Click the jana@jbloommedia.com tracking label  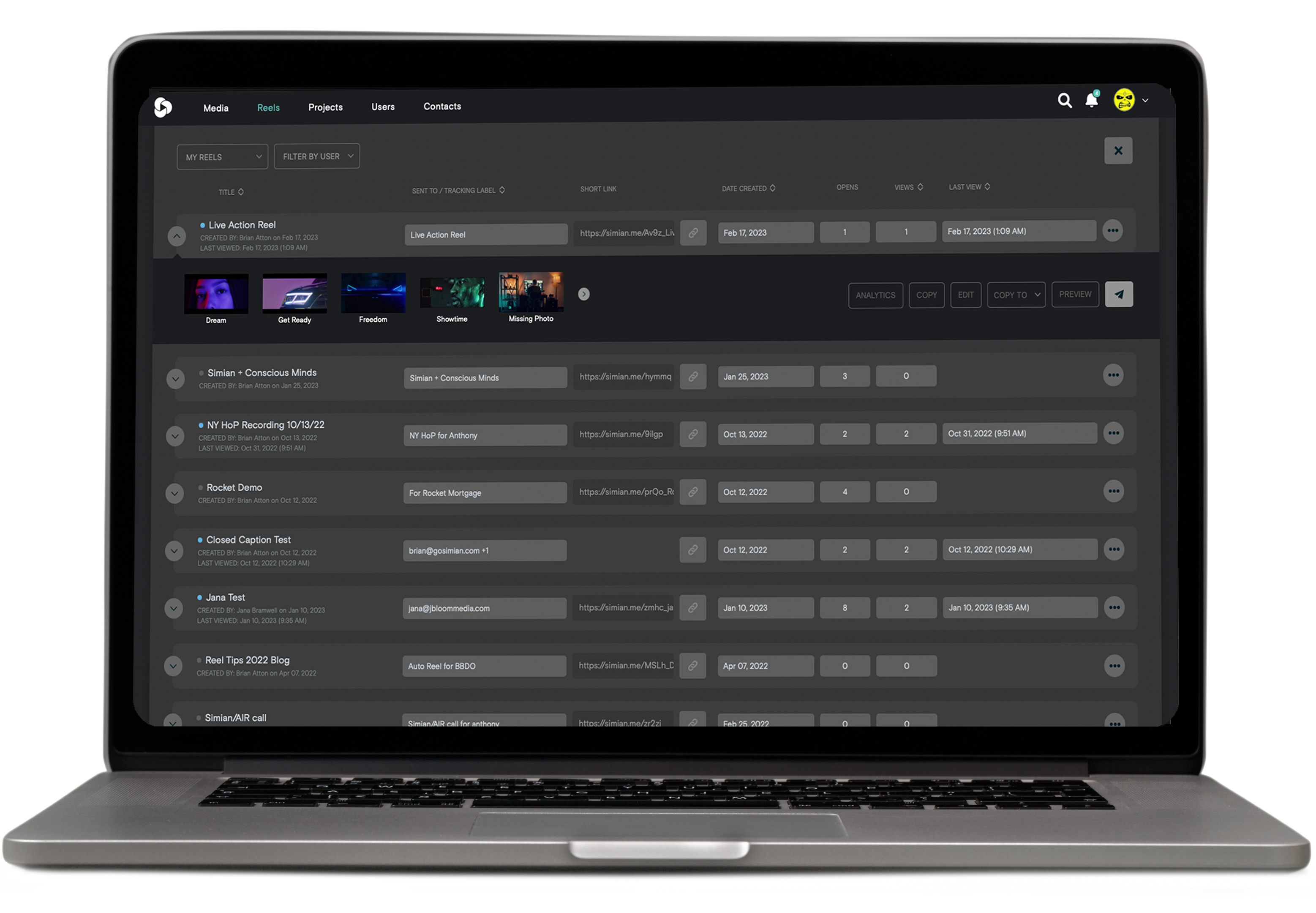[484, 608]
